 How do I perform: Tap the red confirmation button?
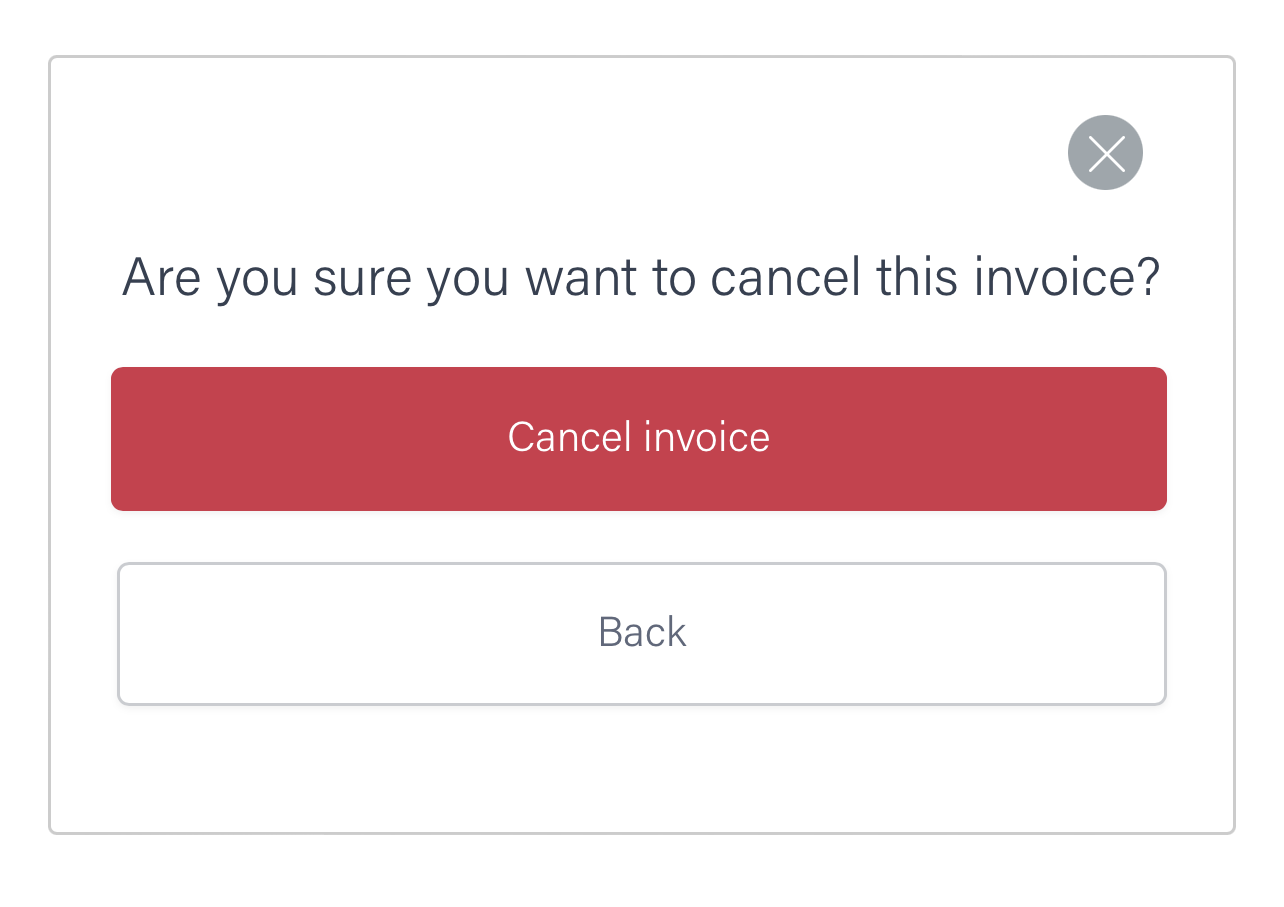638,438
